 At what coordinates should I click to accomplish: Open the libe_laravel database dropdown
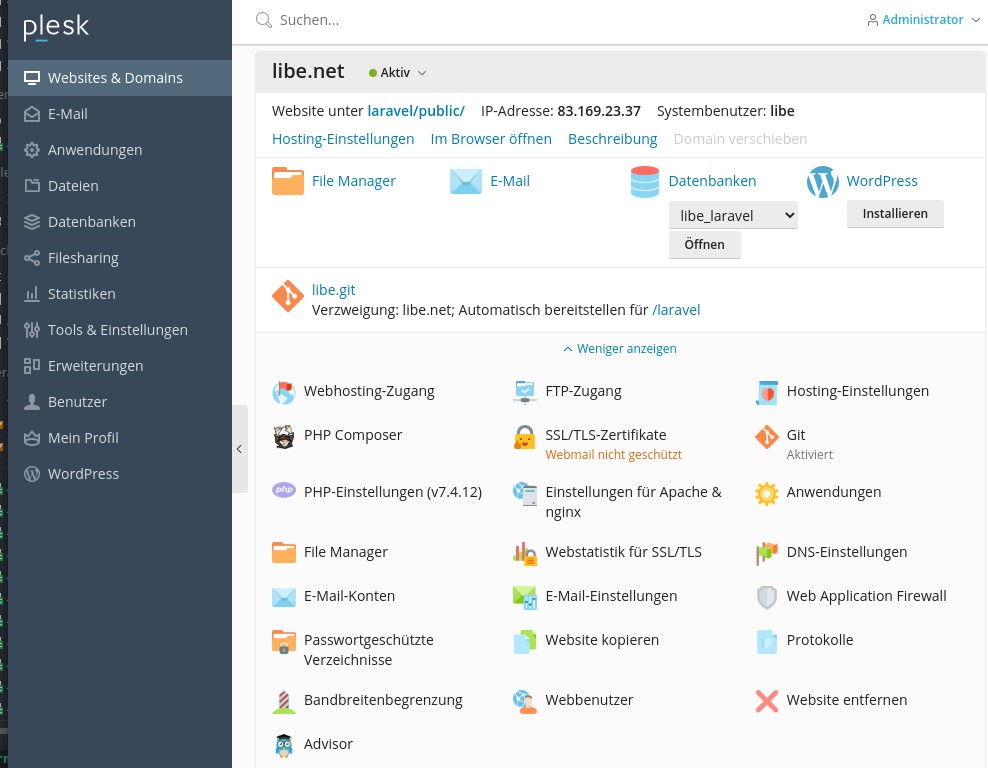click(x=733, y=215)
